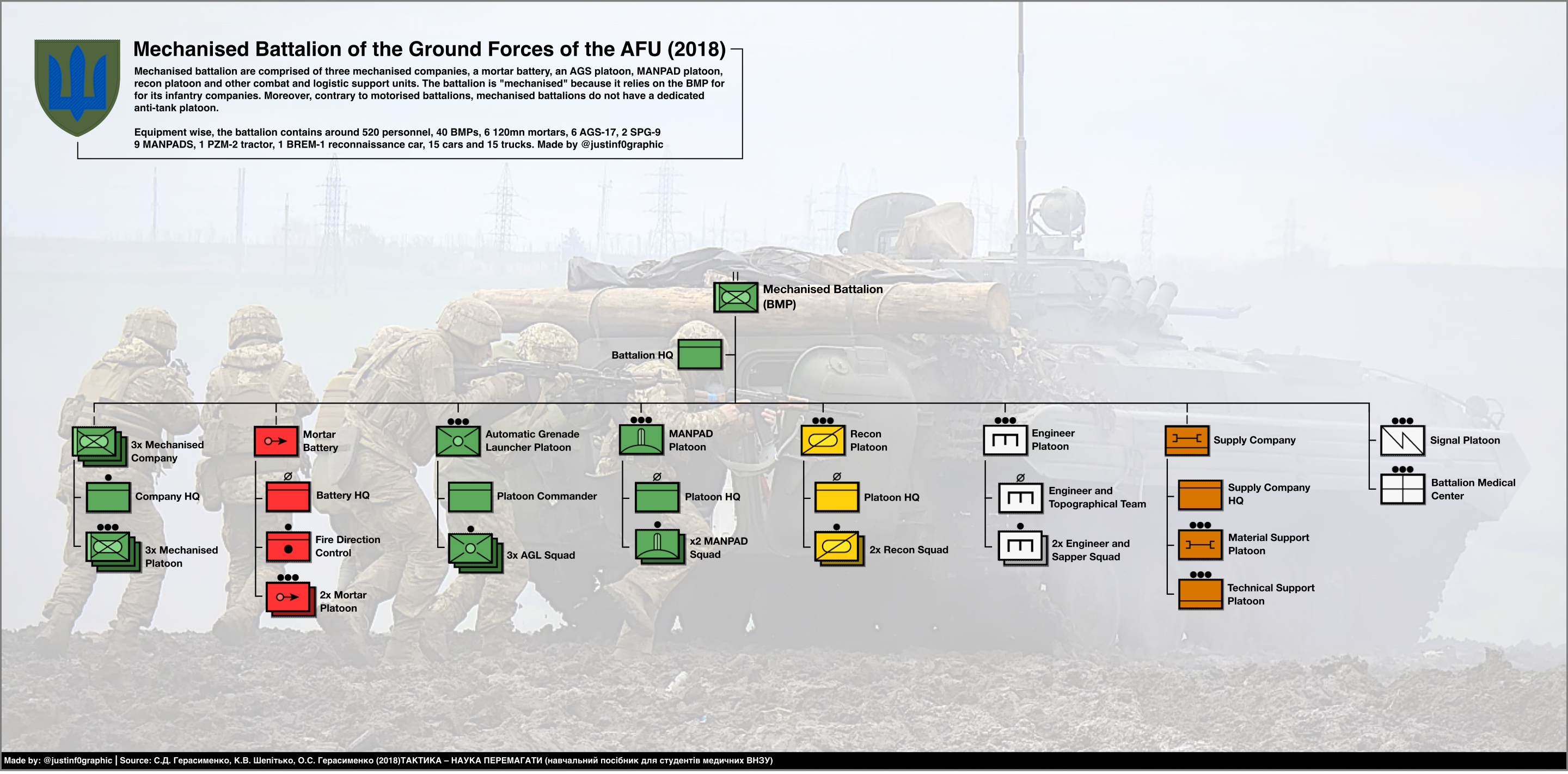Click the Technical Support Platoon box
The height and width of the screenshot is (774, 1568).
pyautogui.click(x=1200, y=594)
